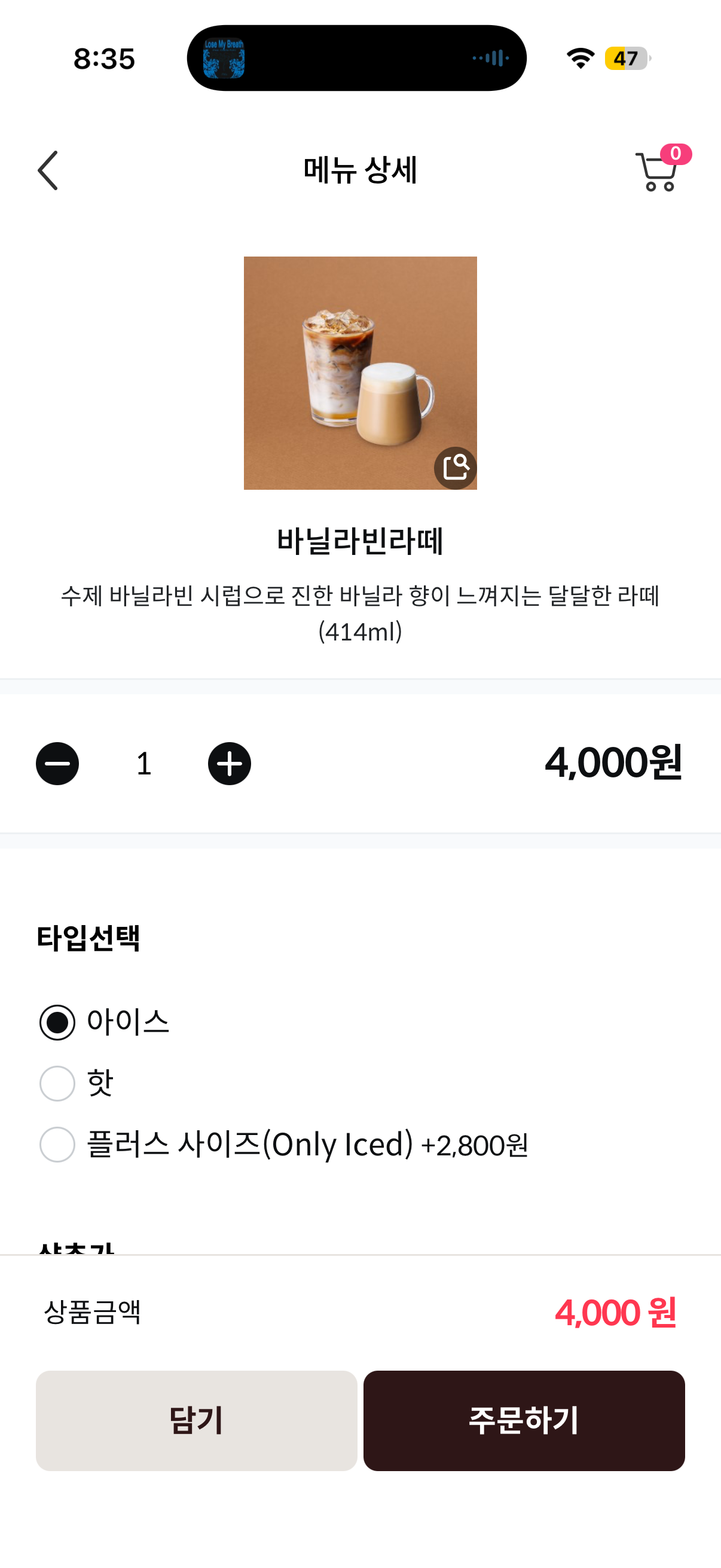Tap the quantity number field
The image size is (721, 1568).
tap(143, 763)
